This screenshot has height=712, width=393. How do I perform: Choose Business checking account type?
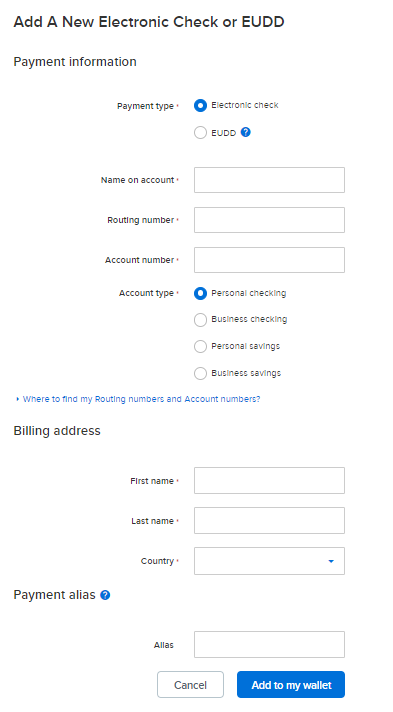[x=200, y=320]
